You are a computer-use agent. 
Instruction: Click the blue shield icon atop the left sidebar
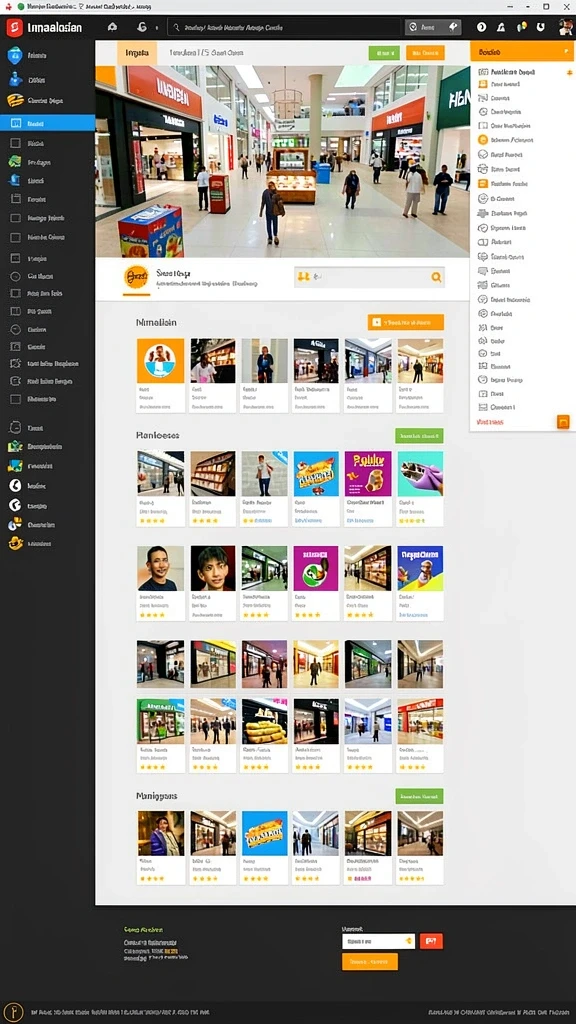coord(15,56)
